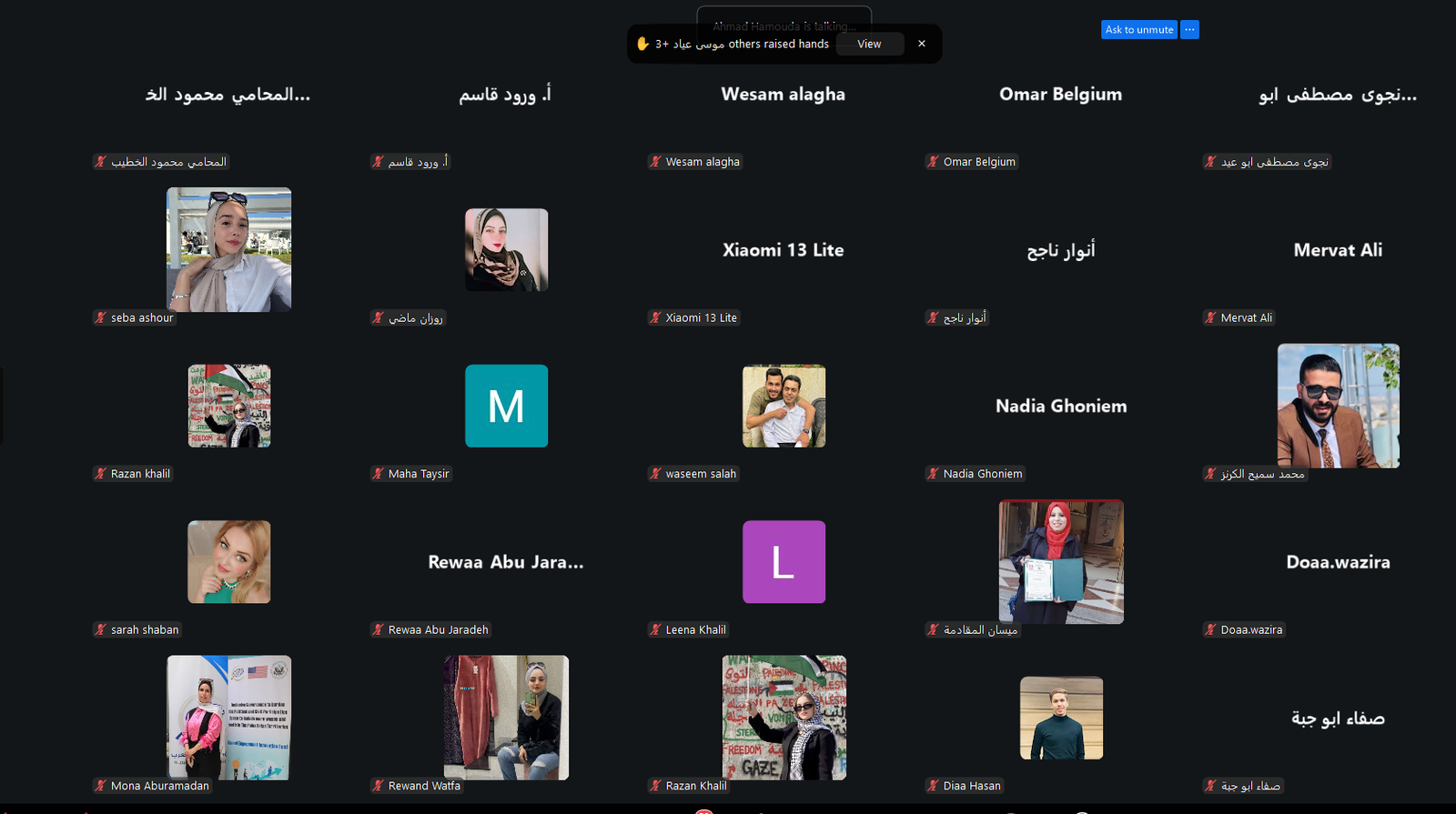Click waseem salah's profile photo
The height and width of the screenshot is (814, 1456).
[784, 406]
